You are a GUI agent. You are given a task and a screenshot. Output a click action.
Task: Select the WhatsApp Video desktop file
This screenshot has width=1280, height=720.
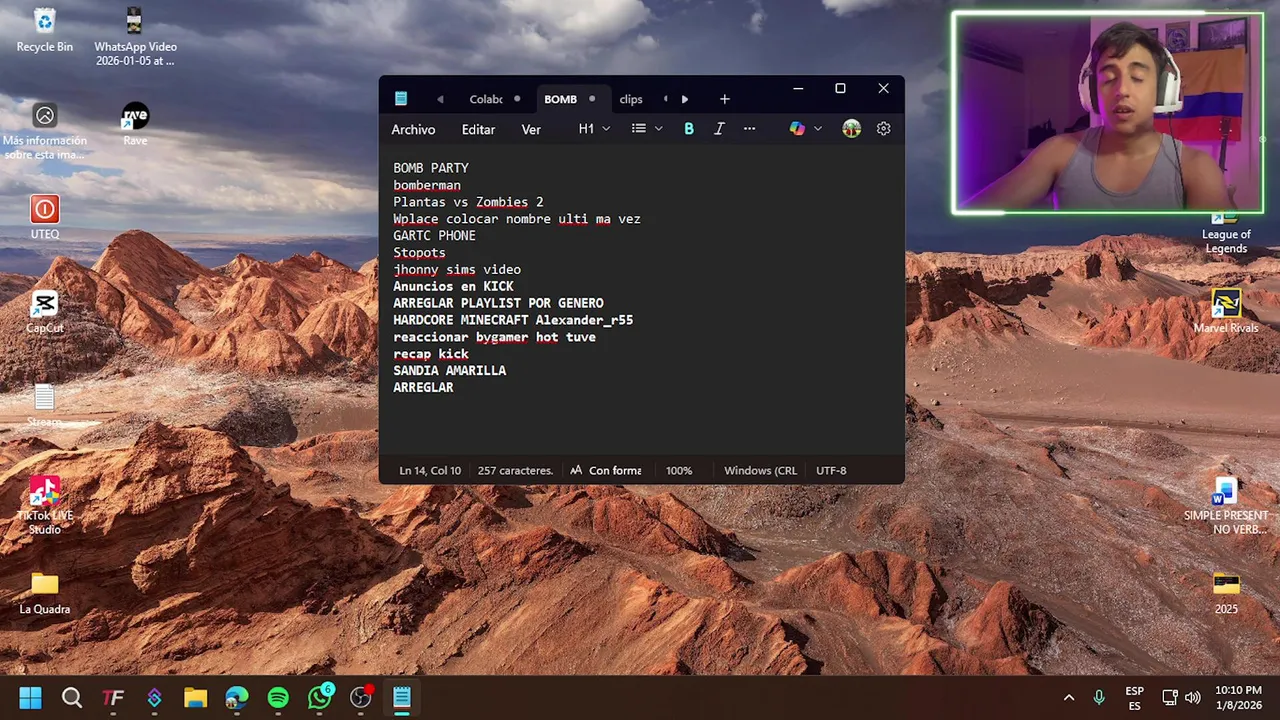tap(135, 37)
